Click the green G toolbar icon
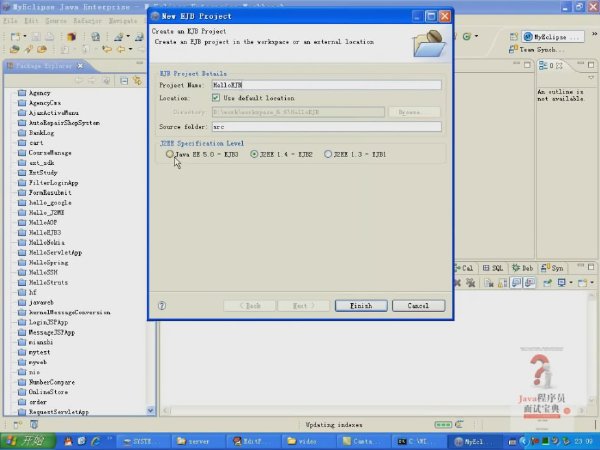 pyautogui.click(x=466, y=36)
